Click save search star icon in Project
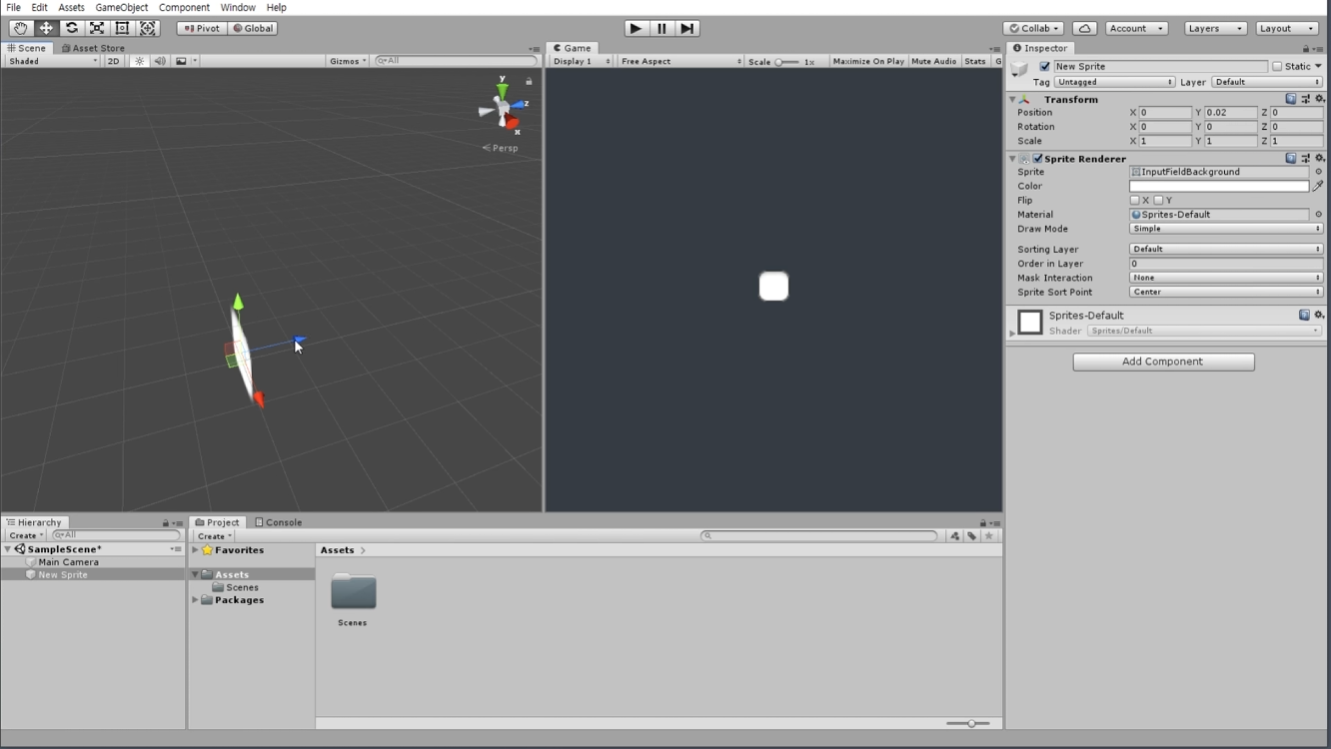The width and height of the screenshot is (1331, 749). point(989,536)
